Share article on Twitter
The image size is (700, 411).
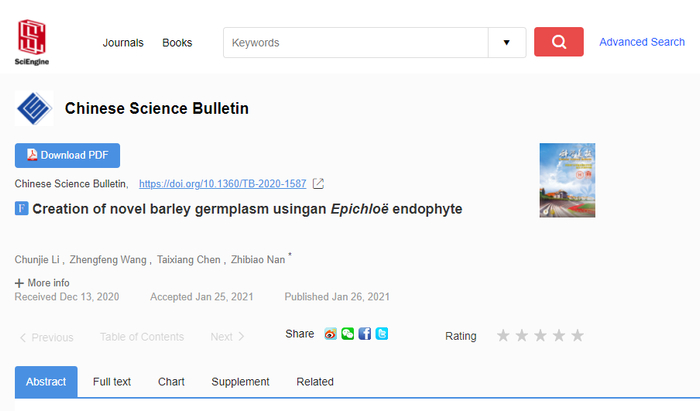(381, 334)
